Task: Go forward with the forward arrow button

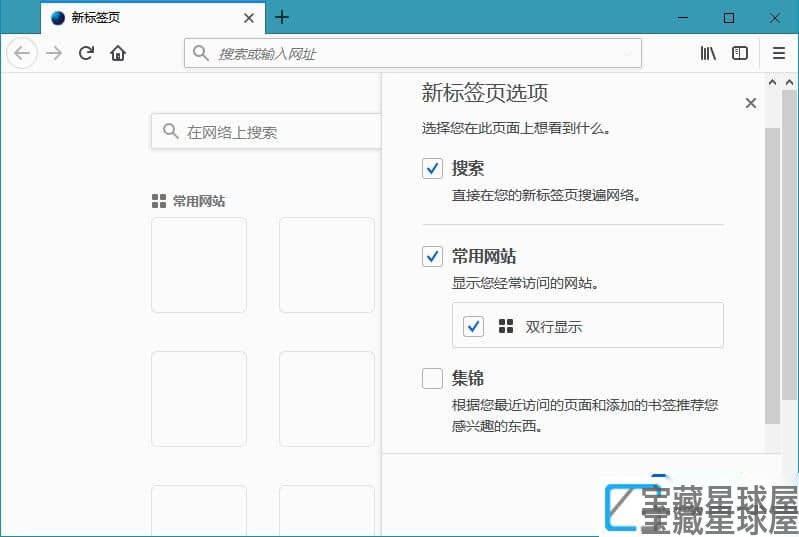Action: [54, 53]
